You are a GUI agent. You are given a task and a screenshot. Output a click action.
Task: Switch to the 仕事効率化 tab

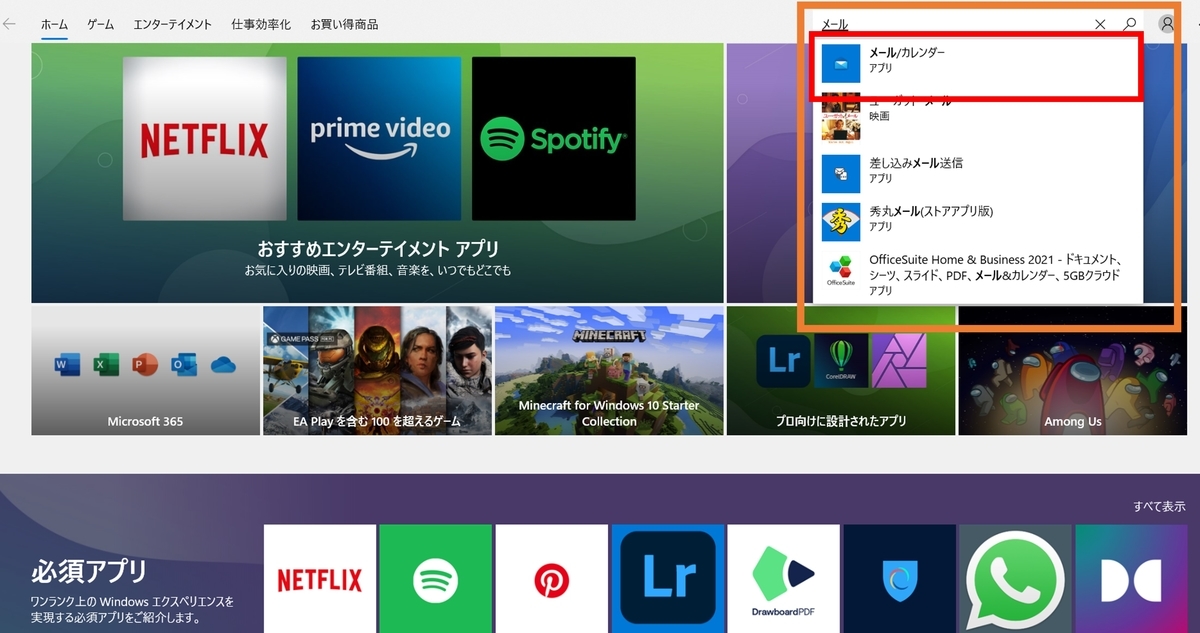261,24
